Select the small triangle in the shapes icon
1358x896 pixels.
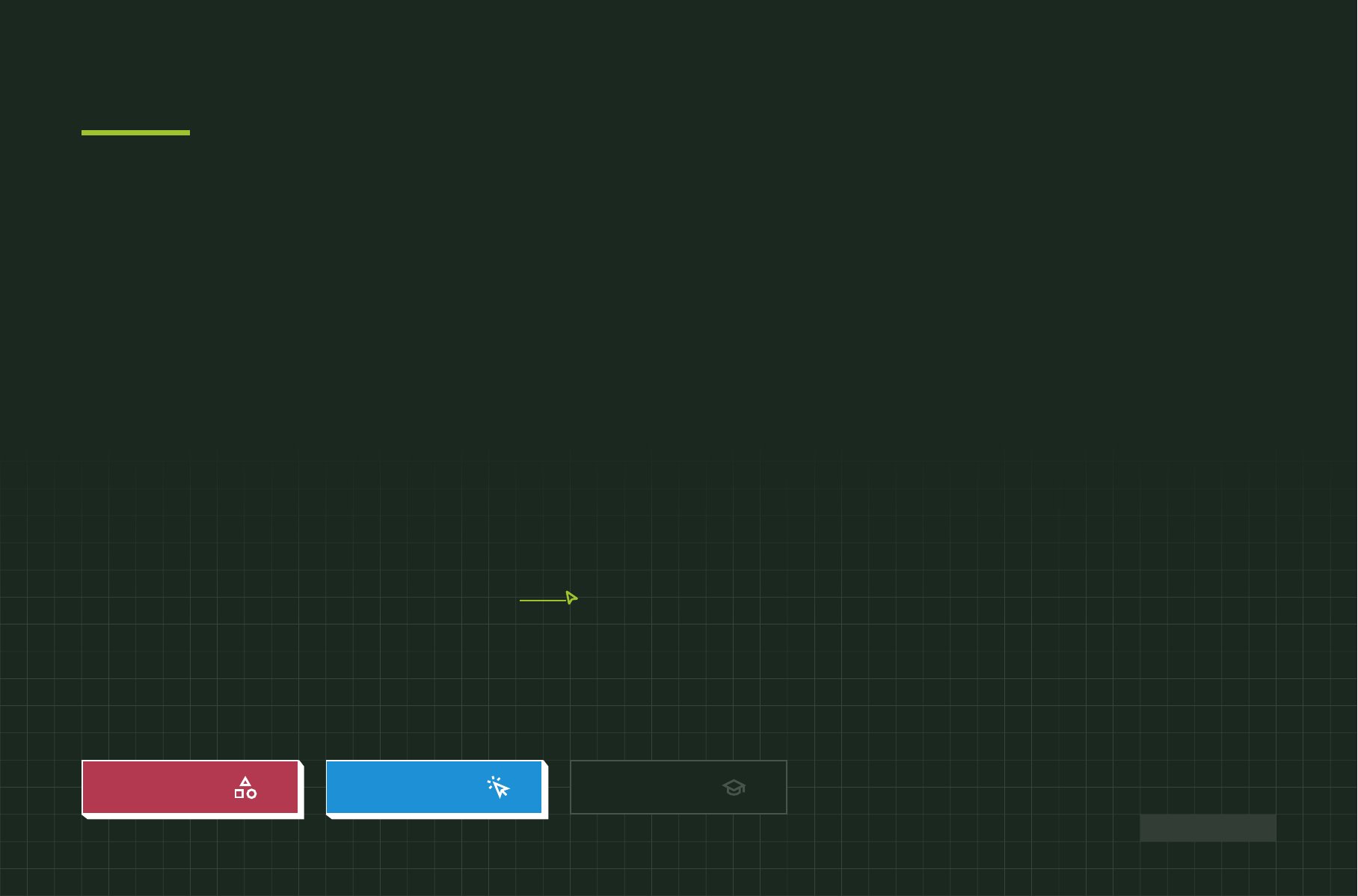coord(245,782)
